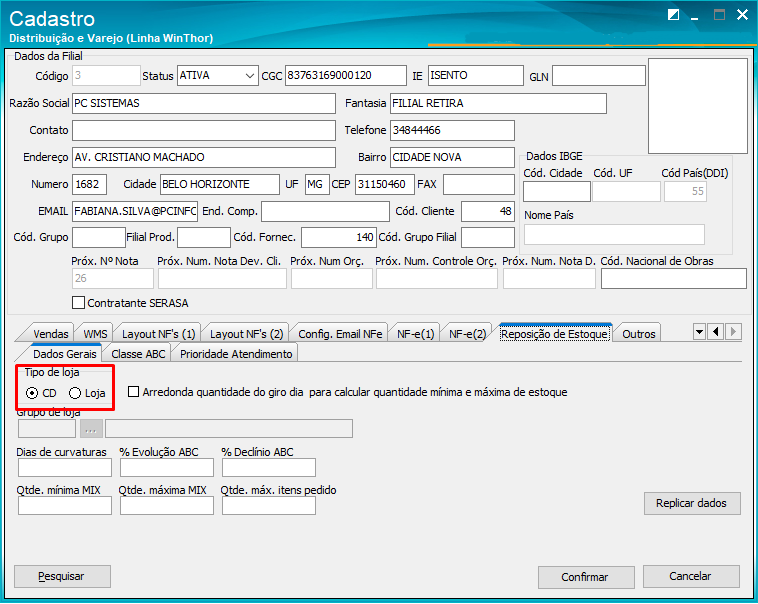758x604 pixels.
Task: Switch to the Vendas tab
Action: tap(51, 334)
